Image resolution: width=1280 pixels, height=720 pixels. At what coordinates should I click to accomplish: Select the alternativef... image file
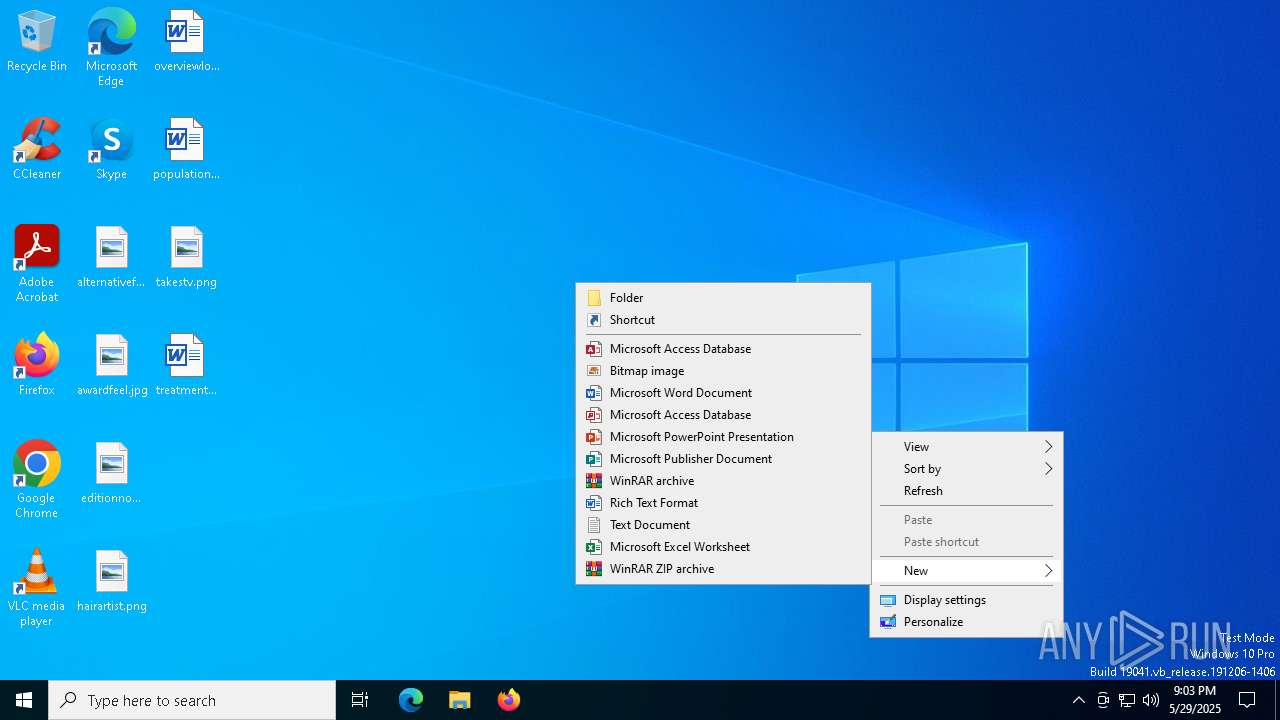point(111,258)
